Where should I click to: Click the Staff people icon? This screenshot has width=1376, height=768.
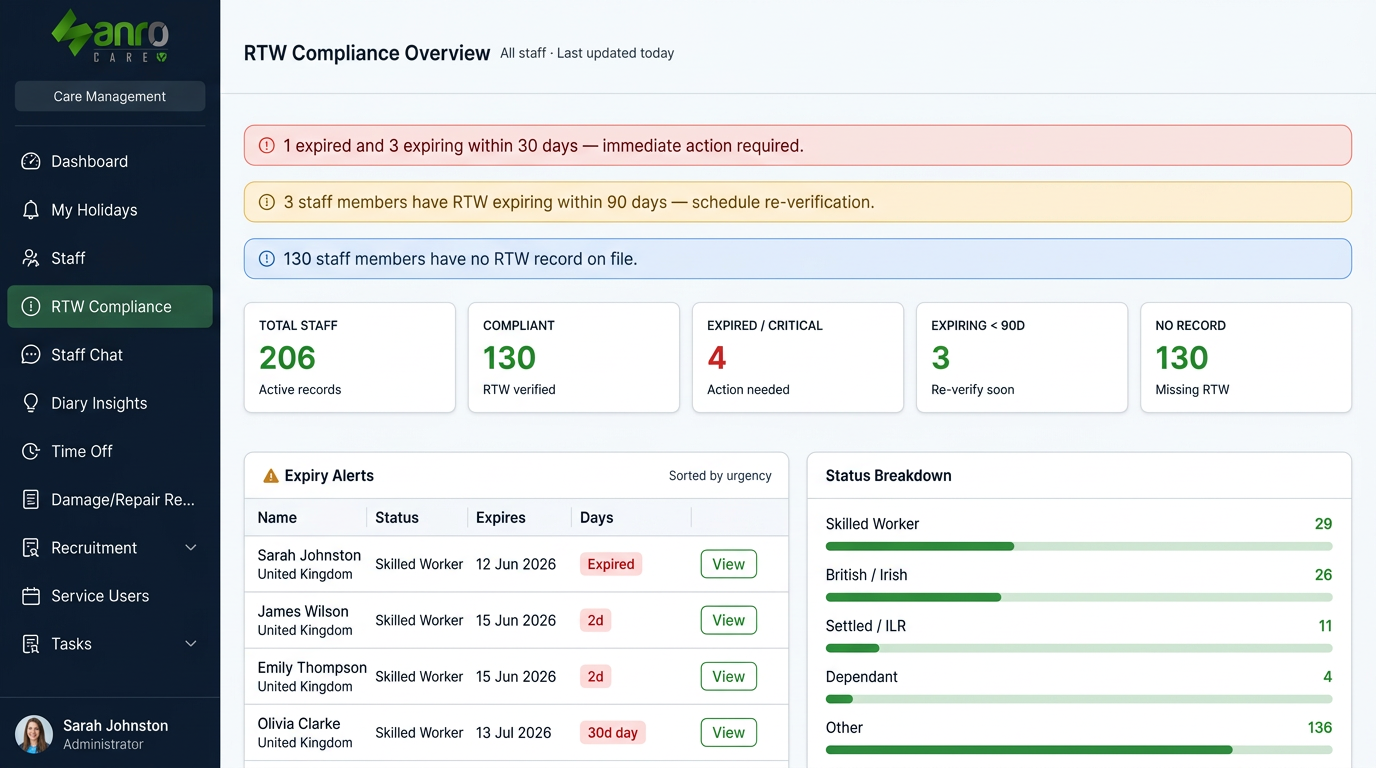click(x=31, y=258)
